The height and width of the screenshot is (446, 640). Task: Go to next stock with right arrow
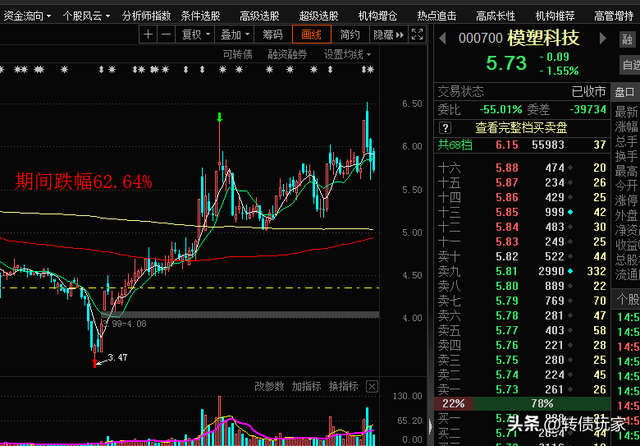[602, 38]
